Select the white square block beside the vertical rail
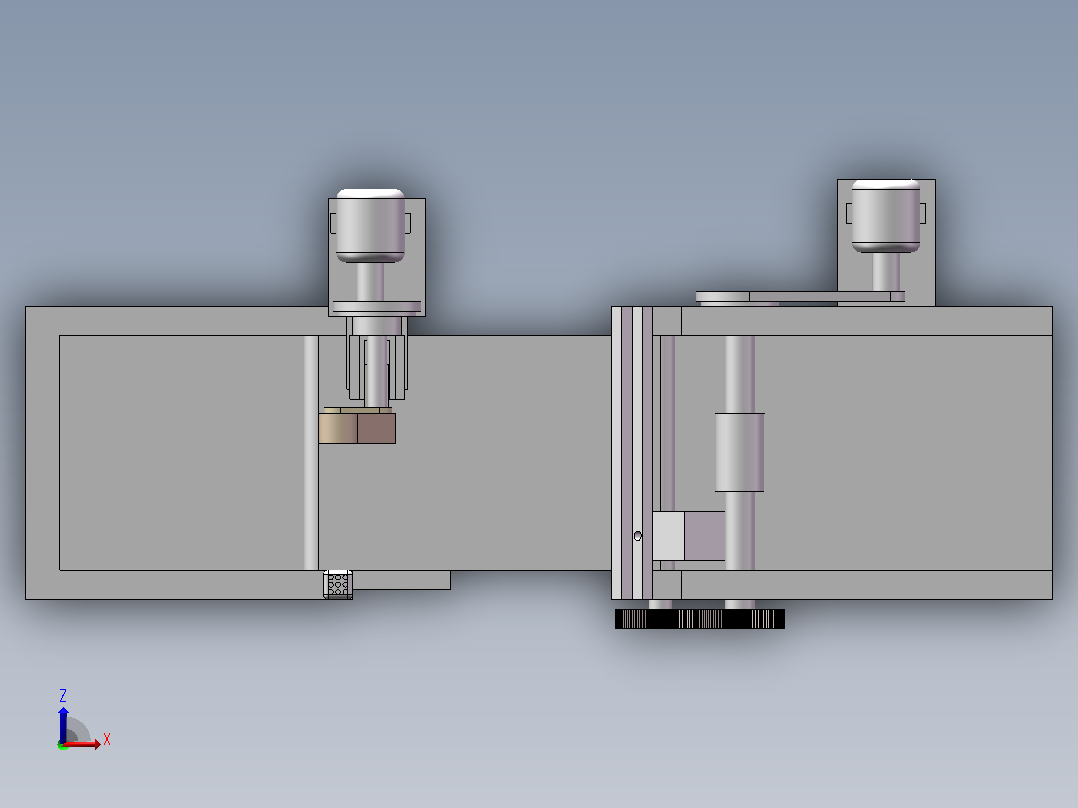This screenshot has width=1078, height=808. click(668, 536)
